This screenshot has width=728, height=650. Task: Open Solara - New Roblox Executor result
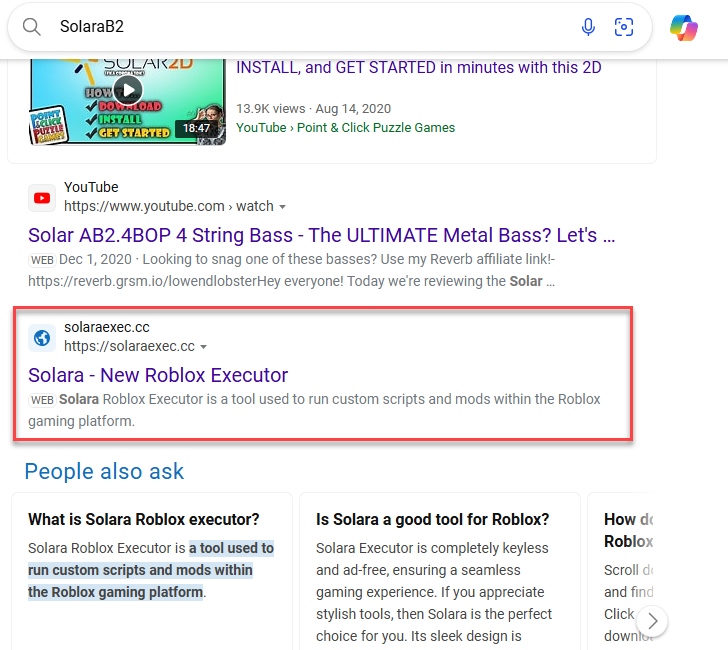tap(158, 376)
